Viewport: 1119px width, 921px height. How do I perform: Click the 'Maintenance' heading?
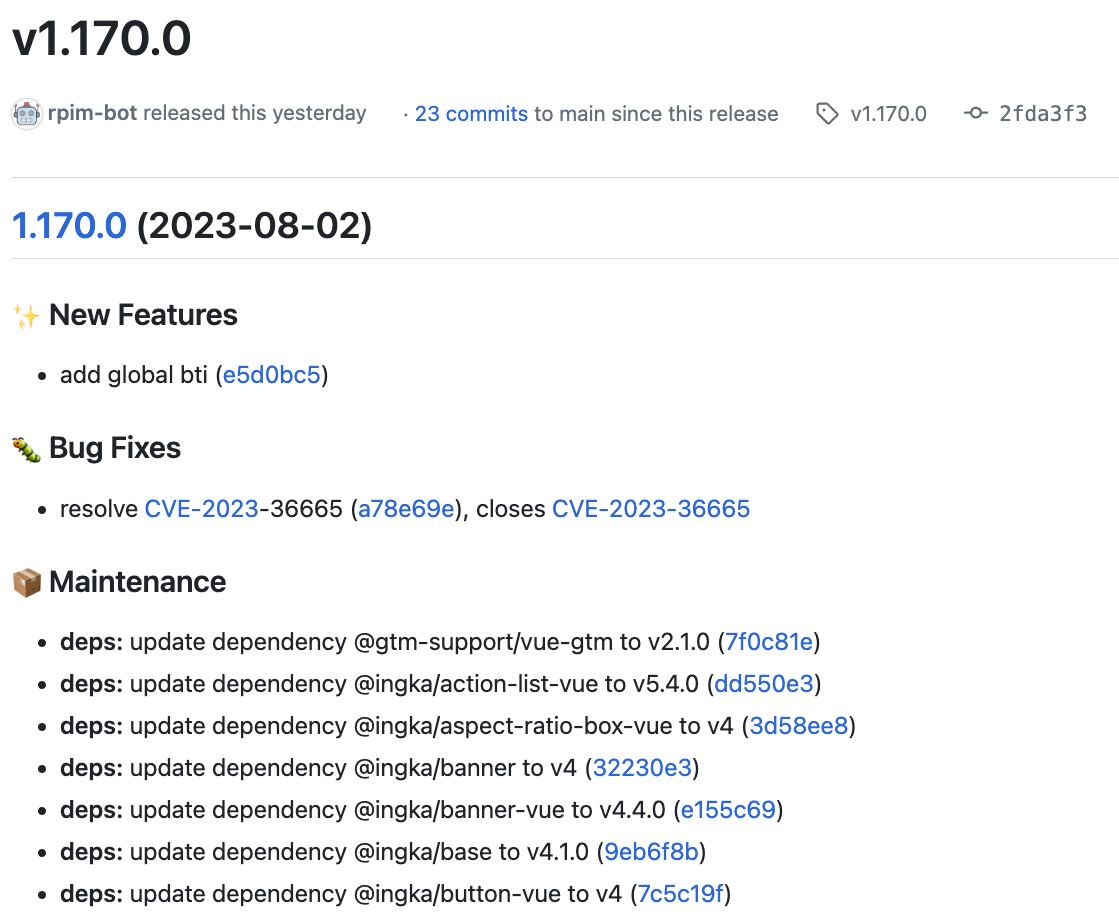(x=138, y=581)
